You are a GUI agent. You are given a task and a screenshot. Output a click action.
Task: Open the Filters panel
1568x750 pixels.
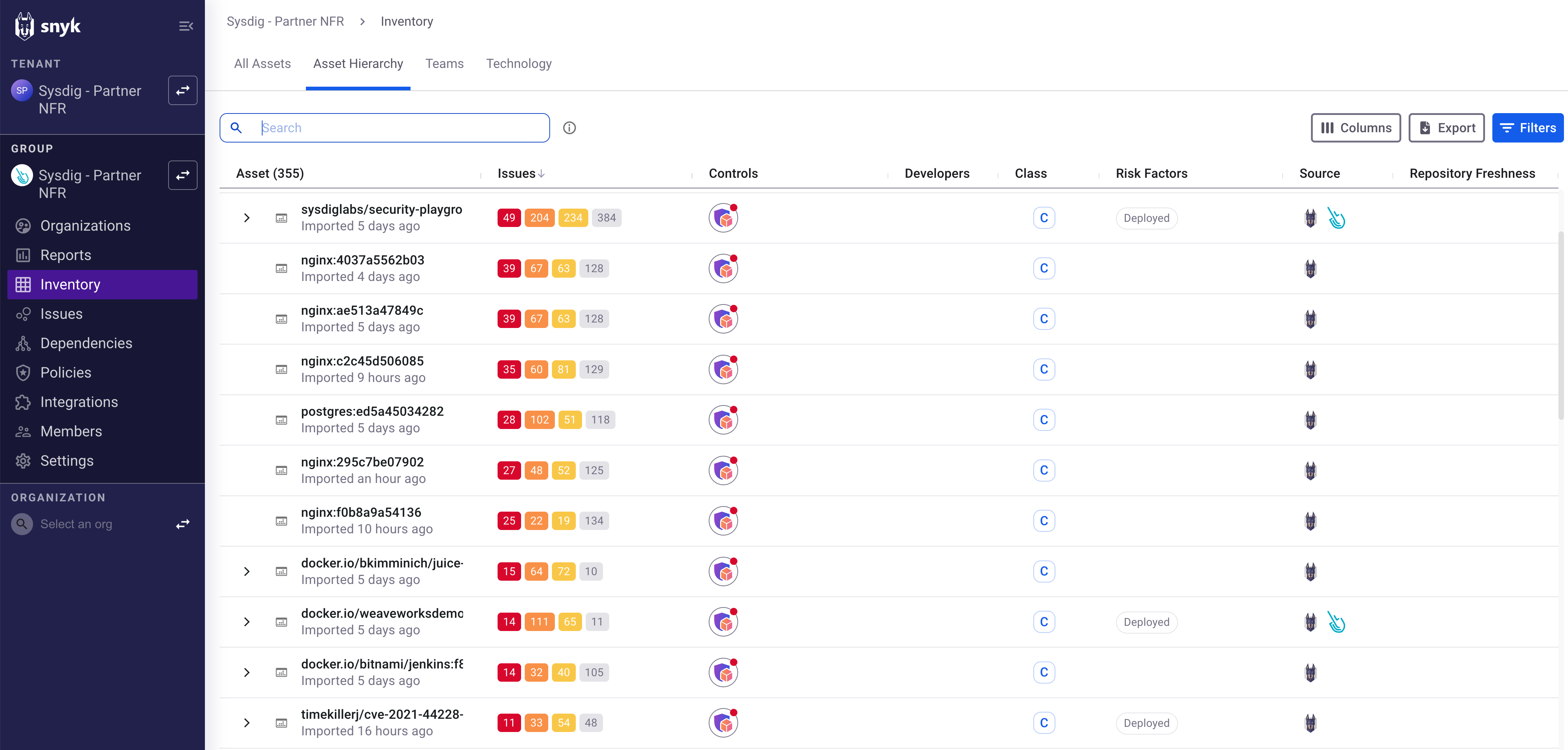click(x=1528, y=128)
